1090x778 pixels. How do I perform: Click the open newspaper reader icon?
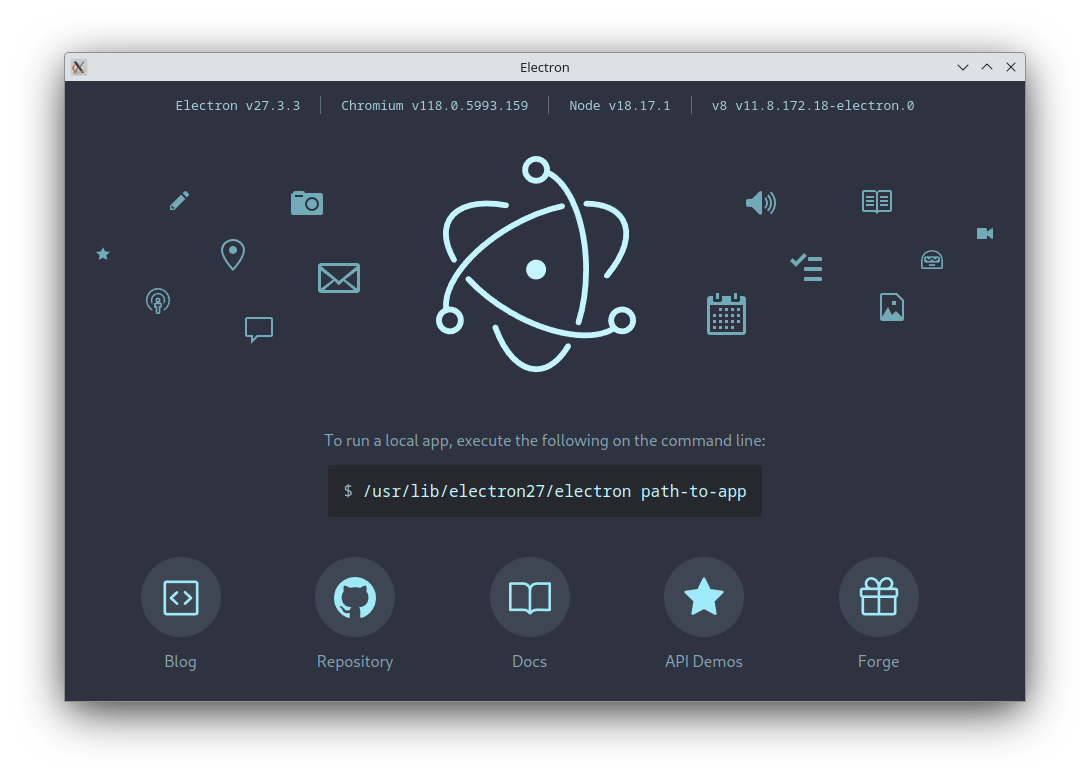point(877,202)
